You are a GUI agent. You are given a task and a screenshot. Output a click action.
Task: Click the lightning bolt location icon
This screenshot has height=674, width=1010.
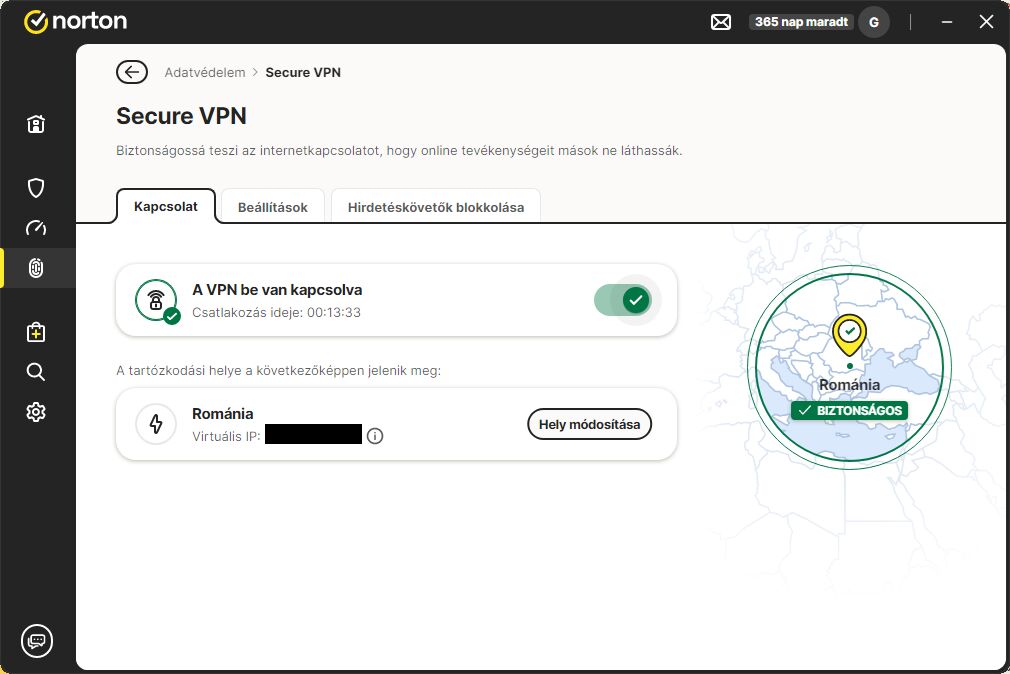point(156,424)
